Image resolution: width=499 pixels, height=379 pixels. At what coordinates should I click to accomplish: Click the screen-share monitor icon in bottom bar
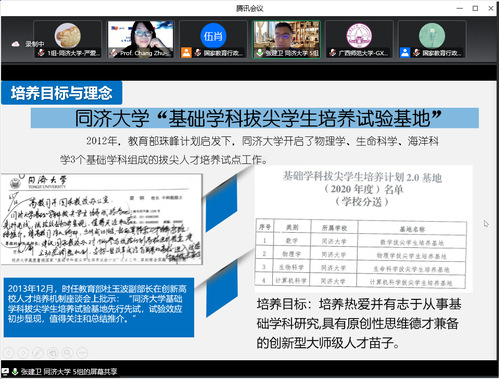5,371
